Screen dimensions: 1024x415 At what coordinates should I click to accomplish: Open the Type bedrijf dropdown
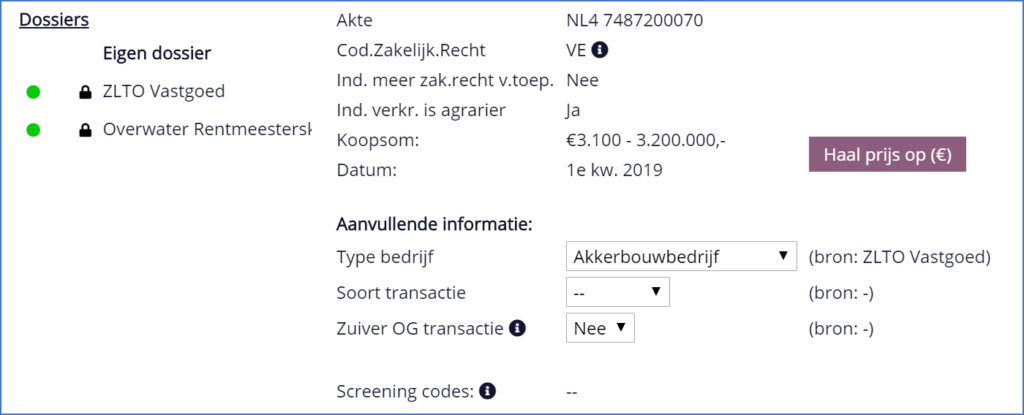pyautogui.click(x=681, y=257)
